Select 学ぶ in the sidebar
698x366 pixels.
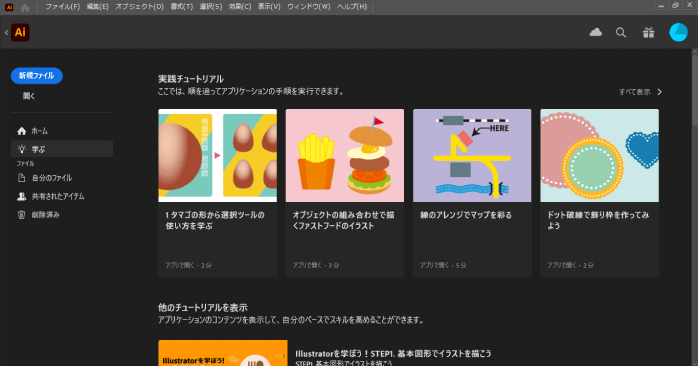click(x=62, y=149)
